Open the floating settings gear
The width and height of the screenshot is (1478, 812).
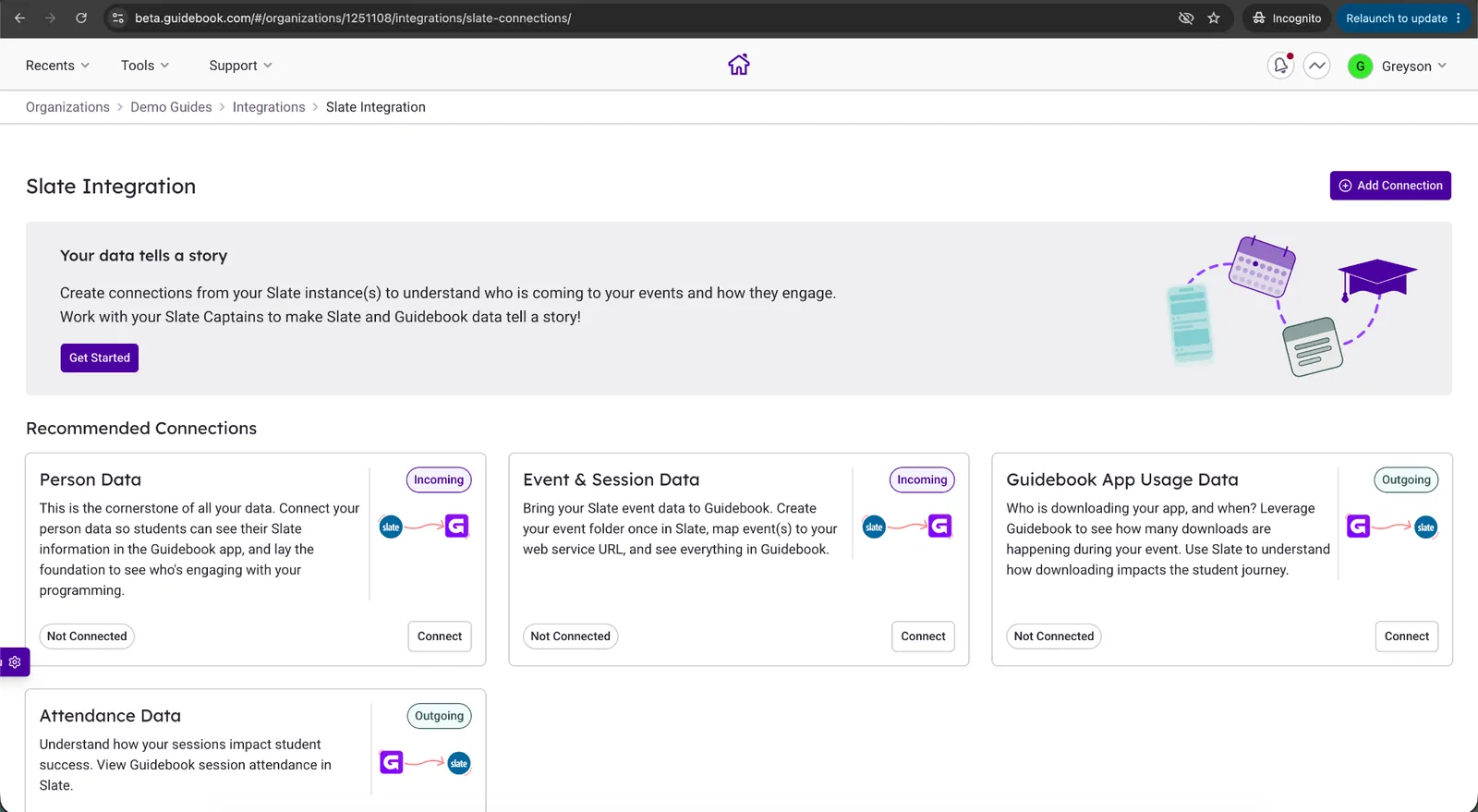15,662
